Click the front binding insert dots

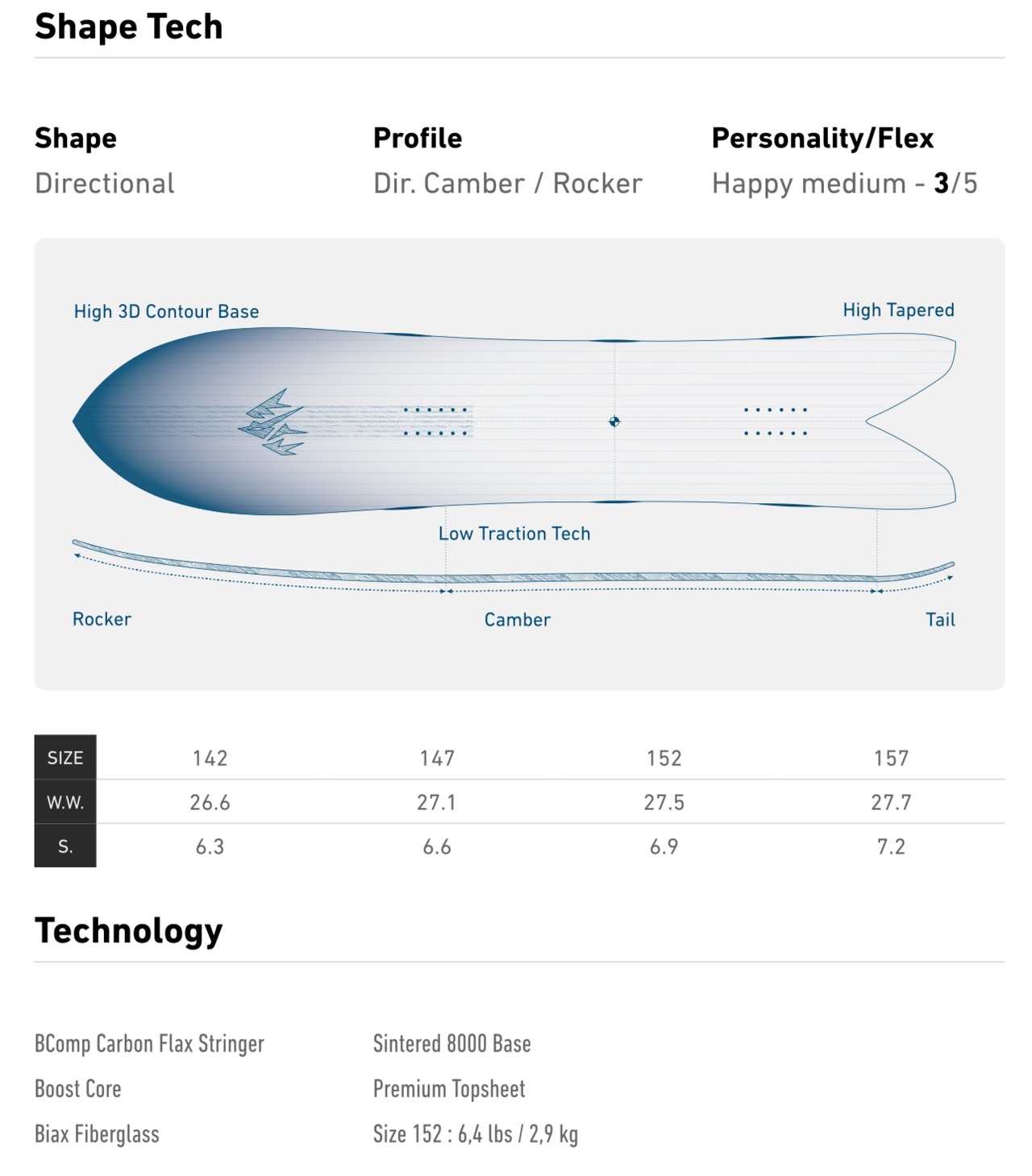pos(436,422)
